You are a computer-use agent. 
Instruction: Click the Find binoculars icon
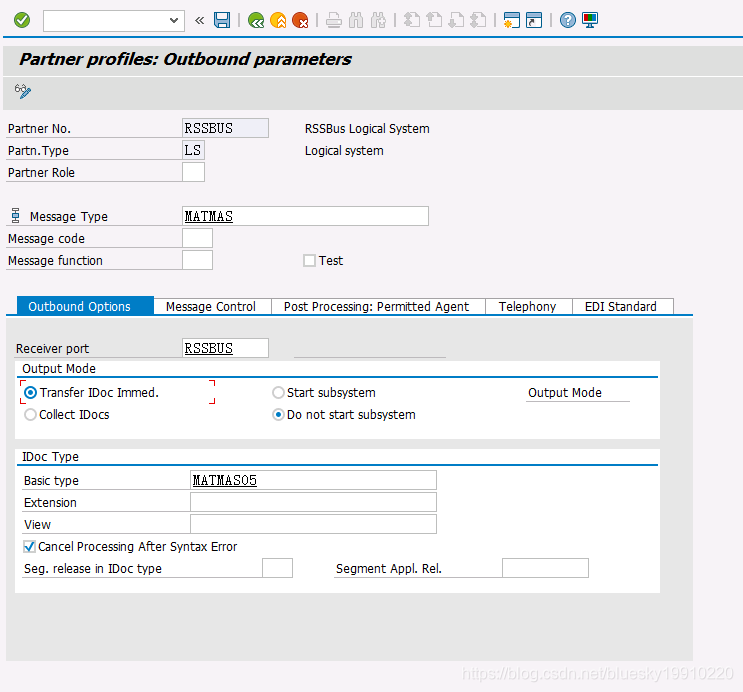click(356, 20)
